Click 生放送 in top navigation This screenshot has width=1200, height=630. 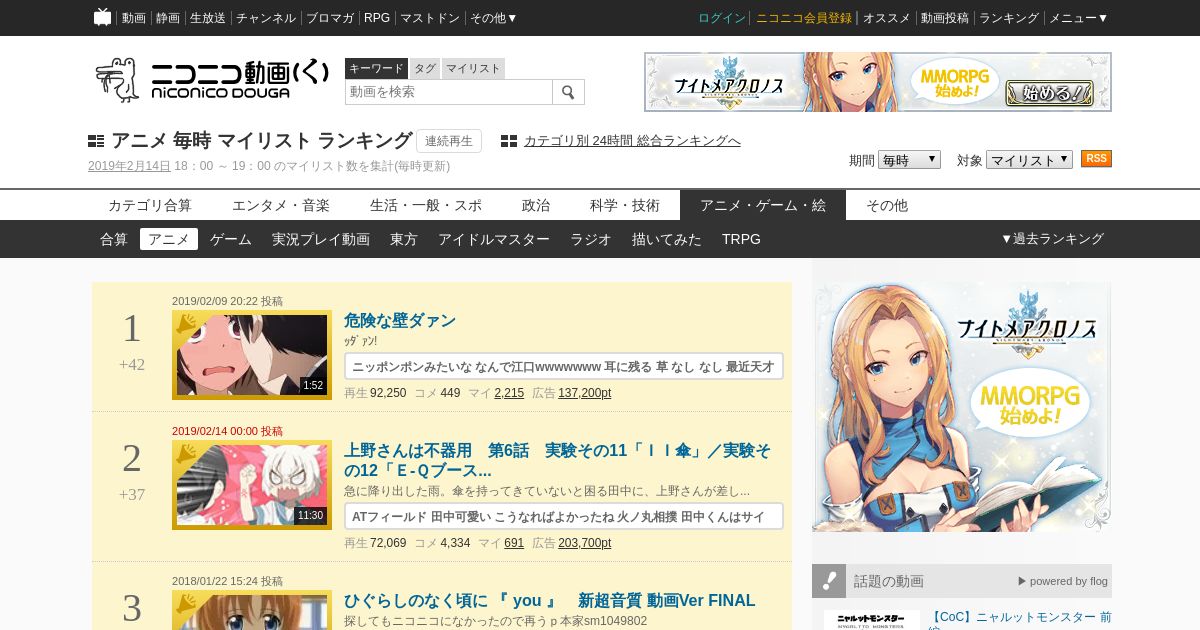tap(208, 18)
